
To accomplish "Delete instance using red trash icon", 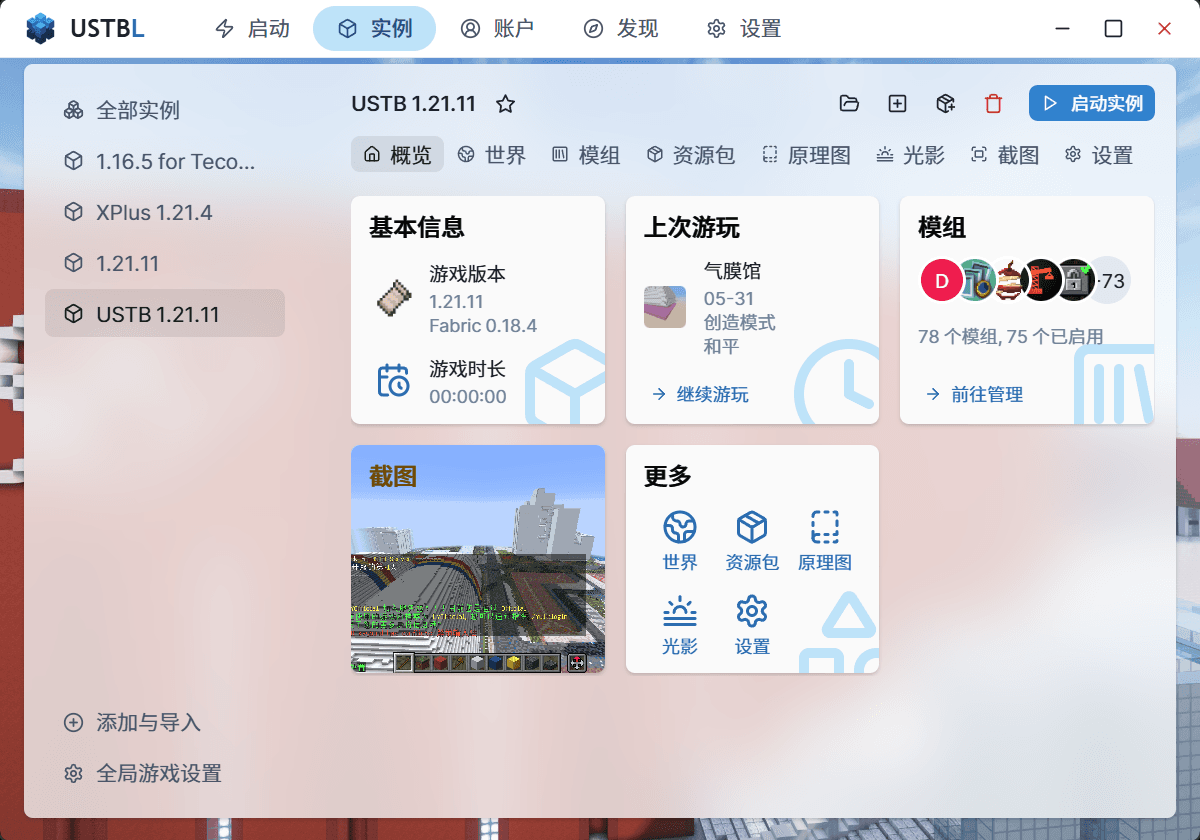I will click(x=993, y=103).
